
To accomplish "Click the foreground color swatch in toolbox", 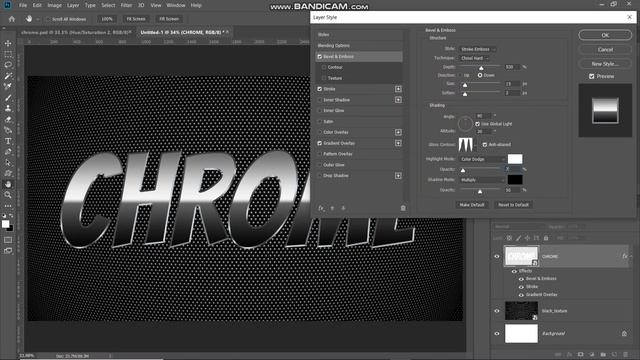I will [x=5, y=224].
